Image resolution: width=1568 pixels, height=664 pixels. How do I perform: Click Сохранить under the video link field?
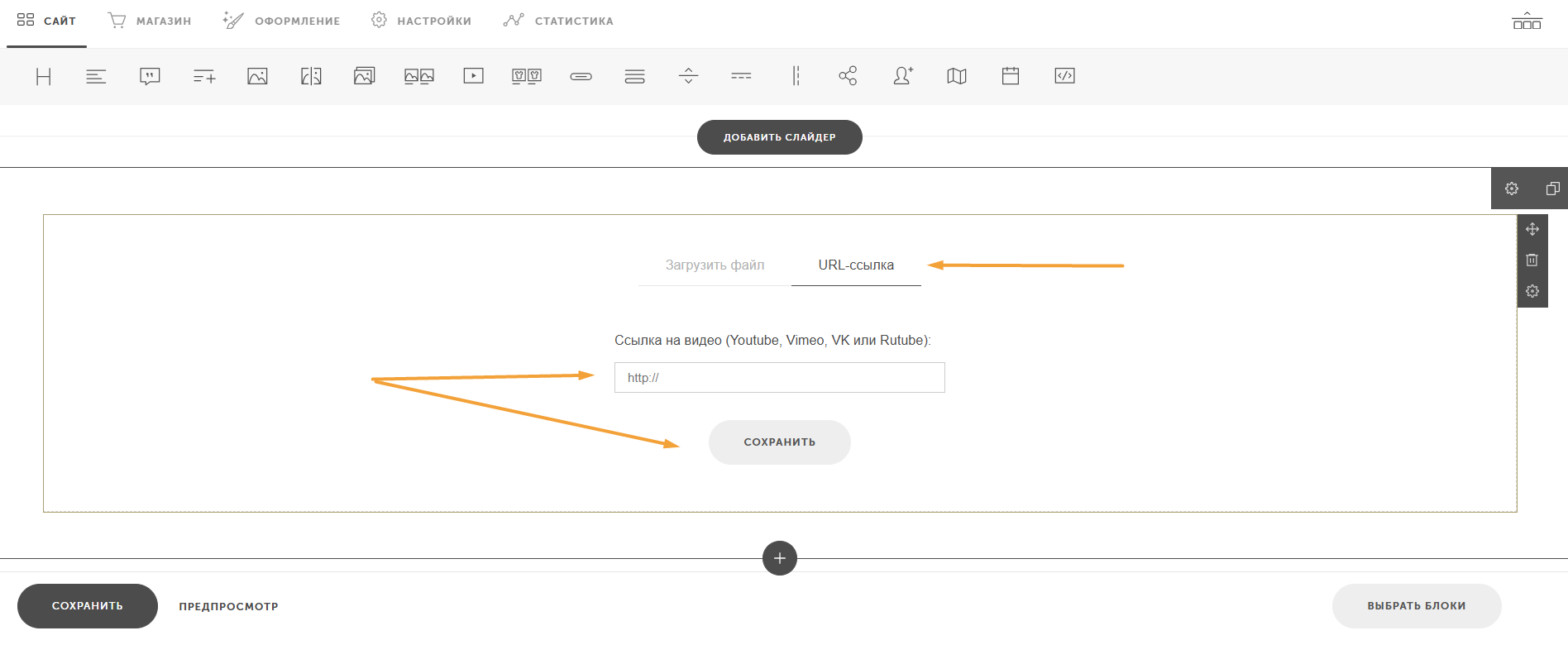pyautogui.click(x=780, y=442)
